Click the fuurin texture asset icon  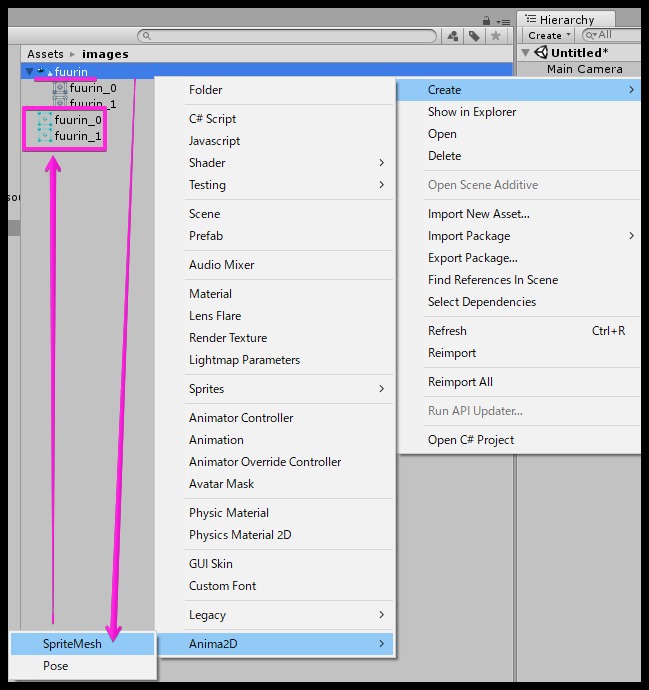click(x=43, y=72)
